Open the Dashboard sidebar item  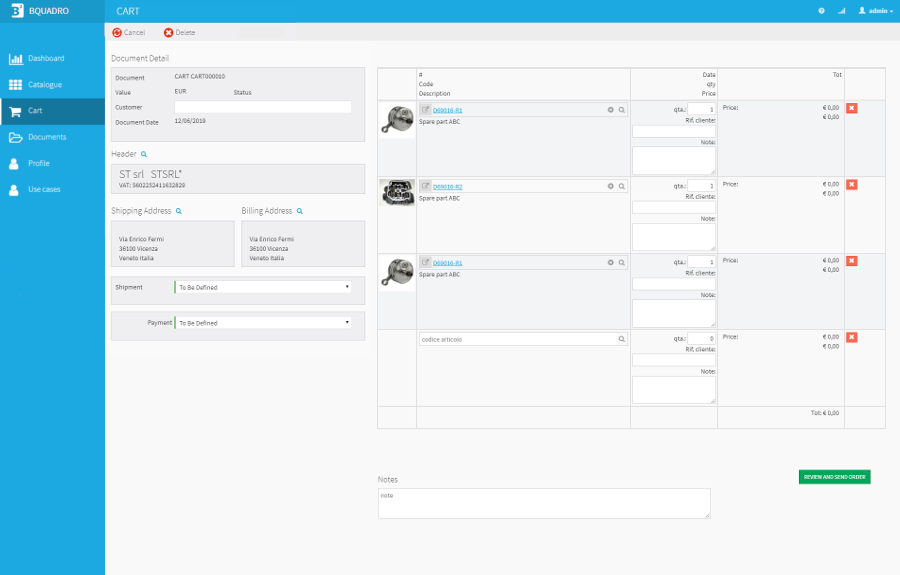52,59
